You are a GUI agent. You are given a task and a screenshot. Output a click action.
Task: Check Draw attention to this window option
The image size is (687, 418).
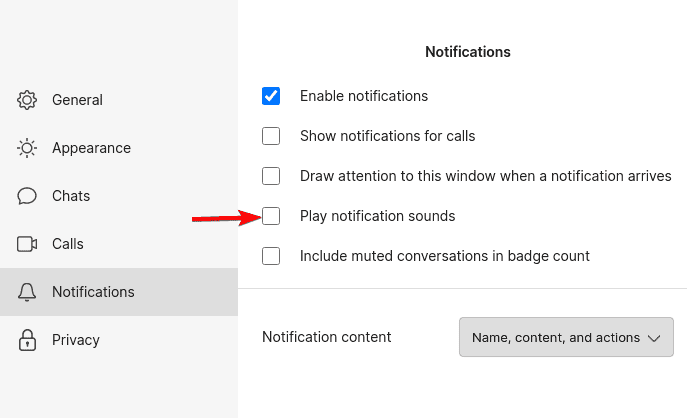point(271,176)
